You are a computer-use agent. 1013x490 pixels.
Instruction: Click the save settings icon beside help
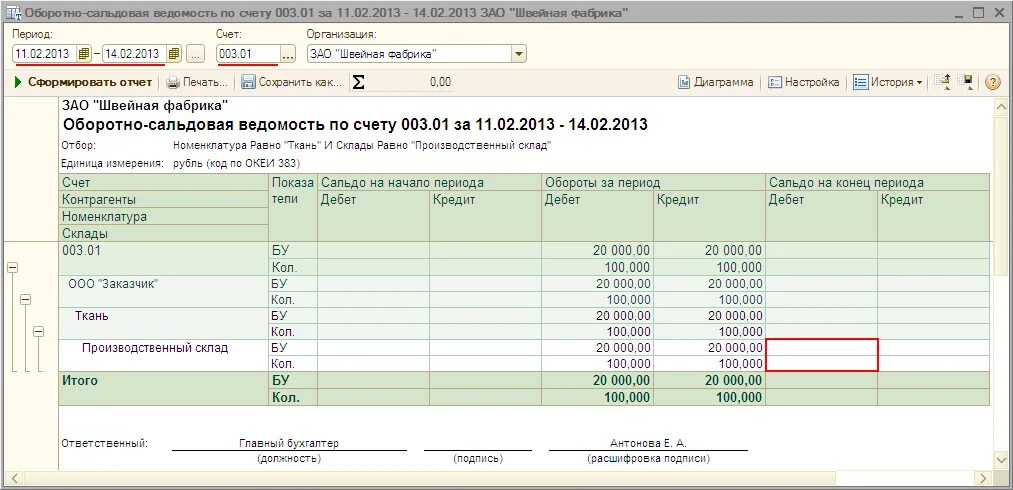(x=966, y=82)
